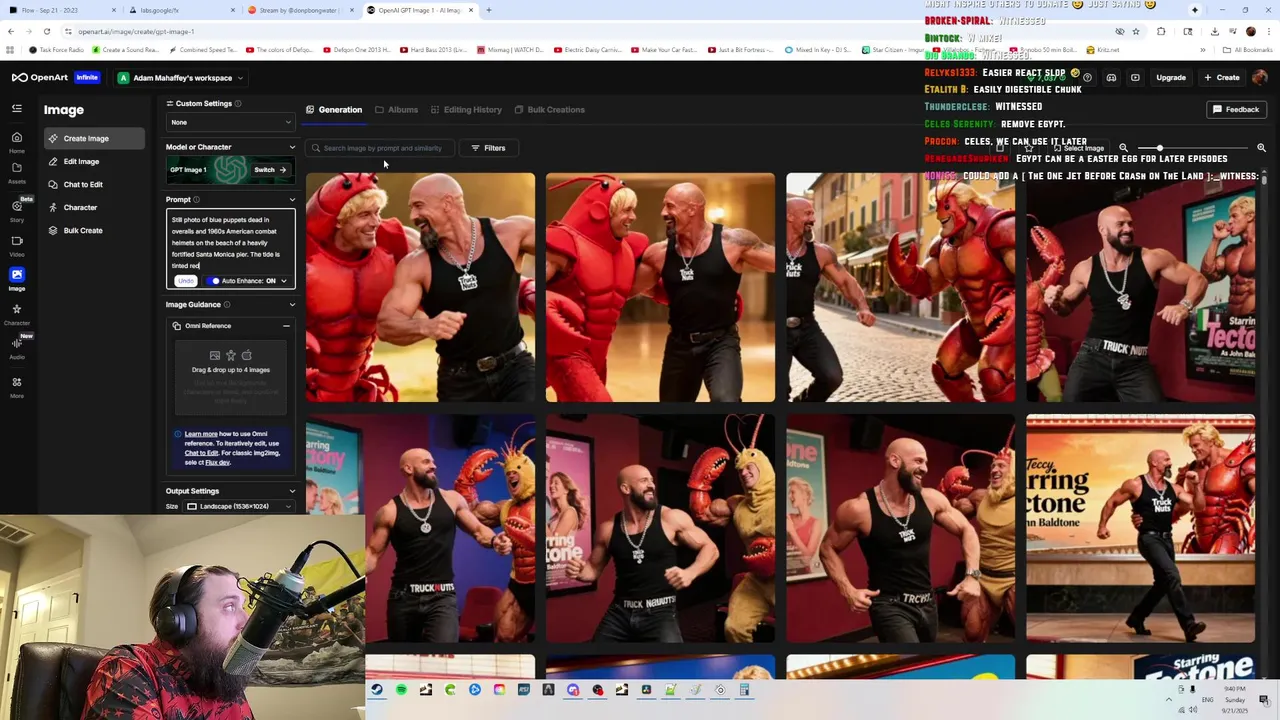Image resolution: width=1280 pixels, height=720 pixels.
Task: Click the user profile avatar
Action: point(1259,77)
